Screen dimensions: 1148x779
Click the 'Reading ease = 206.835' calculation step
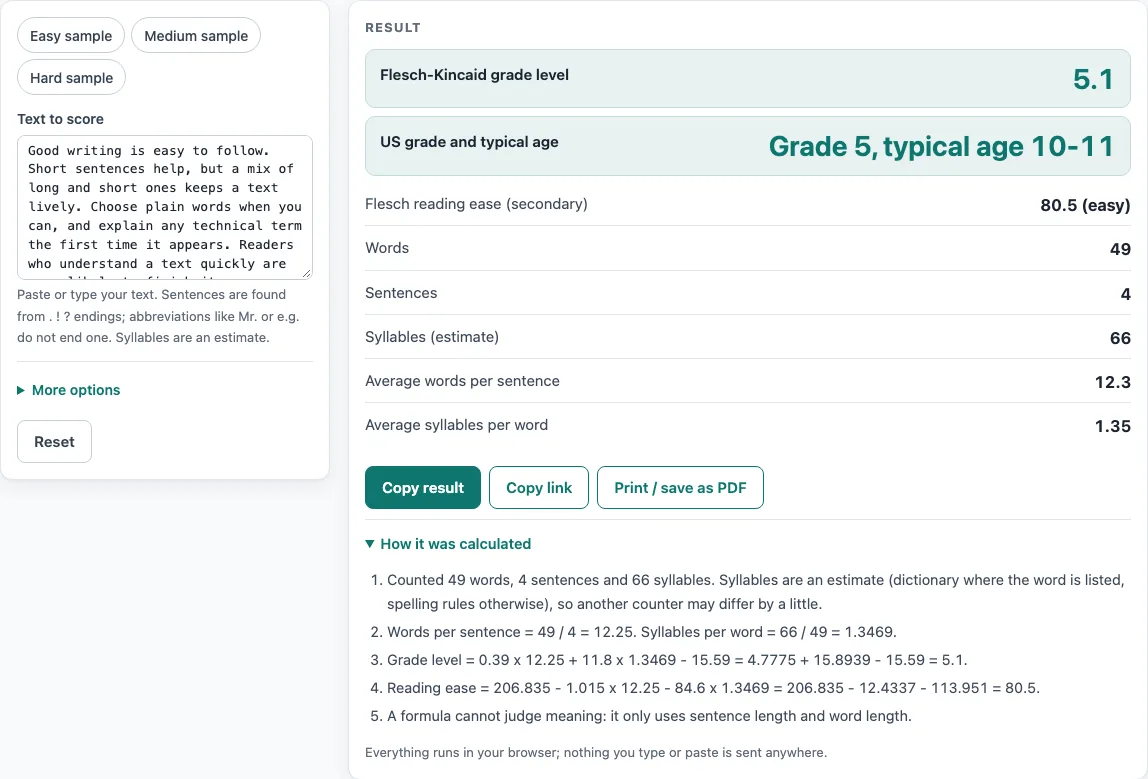pyautogui.click(x=714, y=687)
